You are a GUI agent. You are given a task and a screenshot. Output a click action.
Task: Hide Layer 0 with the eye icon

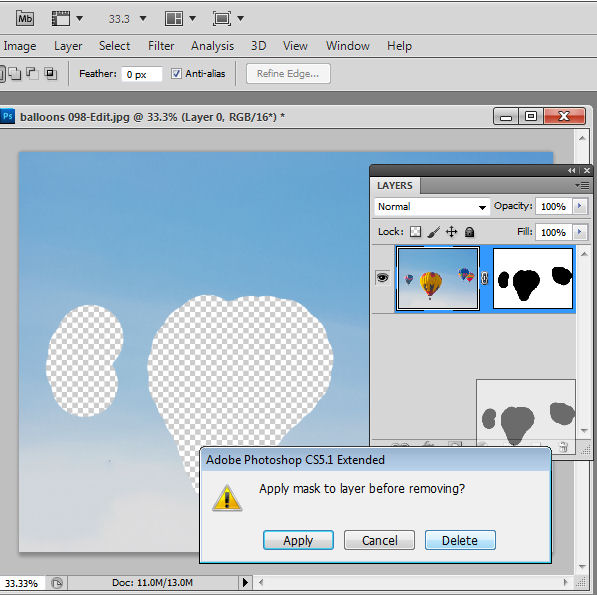[383, 278]
